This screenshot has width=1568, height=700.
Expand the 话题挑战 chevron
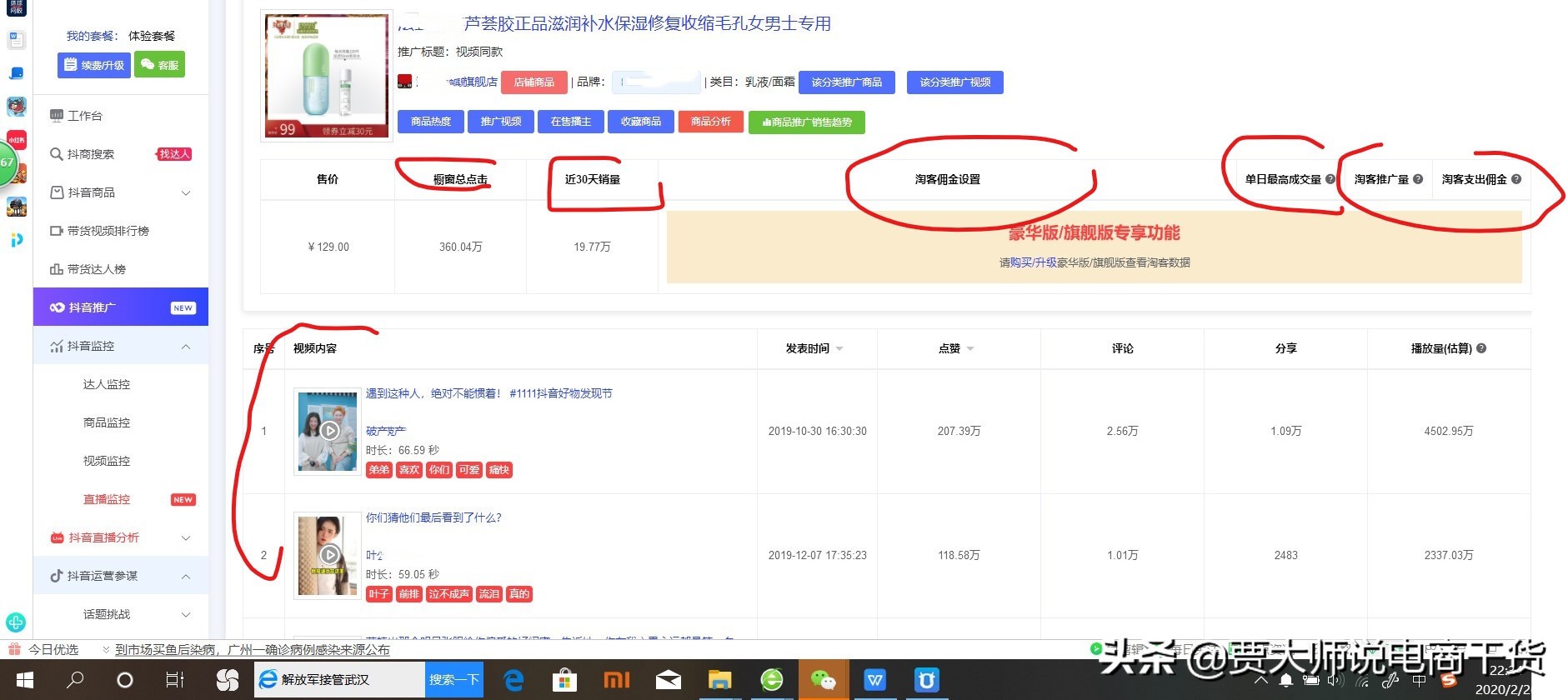[186, 614]
